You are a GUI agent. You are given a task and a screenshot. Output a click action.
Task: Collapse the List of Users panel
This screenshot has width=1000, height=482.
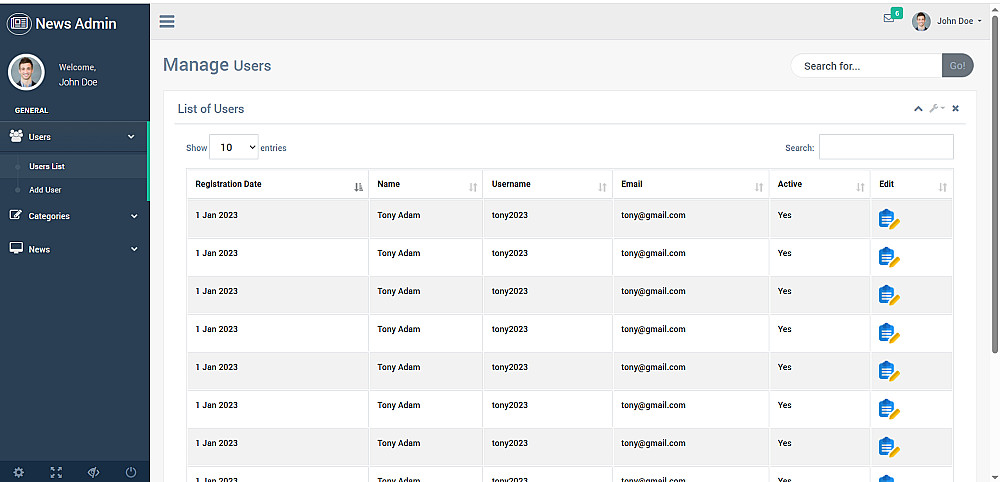point(918,109)
